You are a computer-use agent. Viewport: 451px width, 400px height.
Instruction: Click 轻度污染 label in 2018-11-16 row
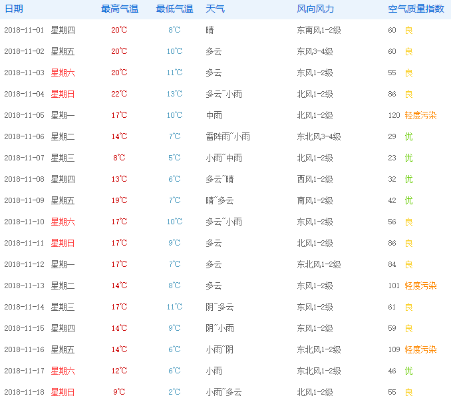pos(420,350)
